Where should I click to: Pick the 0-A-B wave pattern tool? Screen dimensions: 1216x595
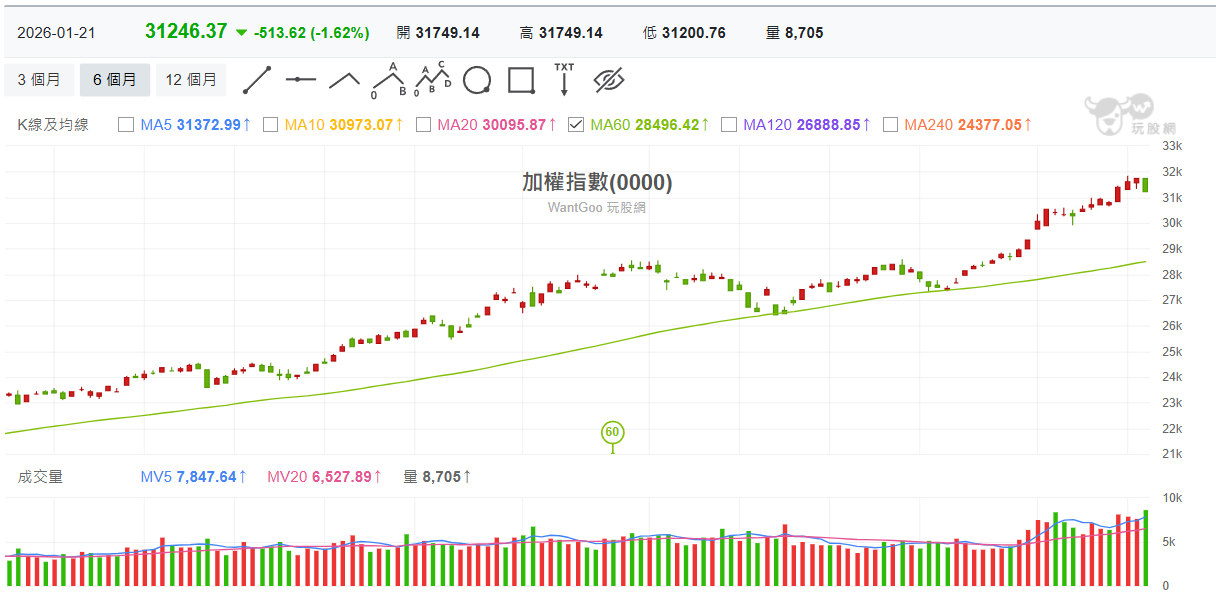(x=390, y=80)
